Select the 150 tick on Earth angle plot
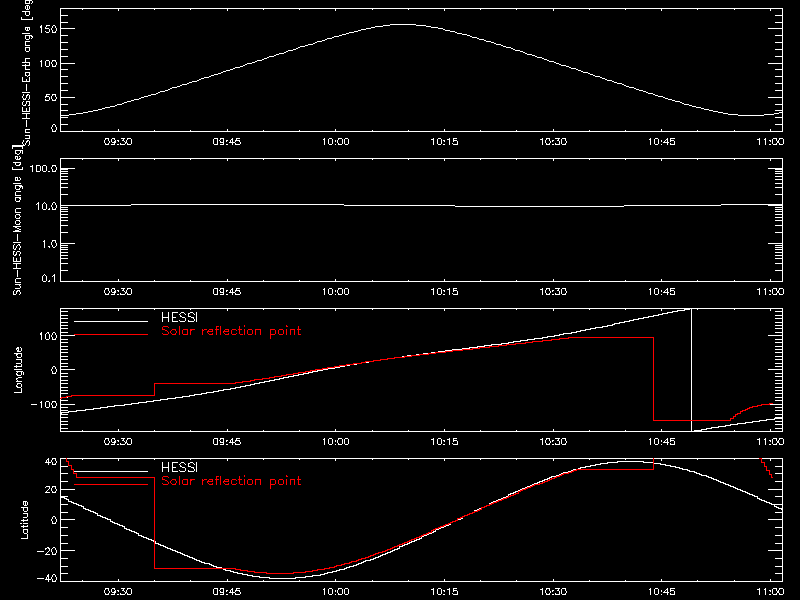The image size is (800, 600). tap(49, 29)
